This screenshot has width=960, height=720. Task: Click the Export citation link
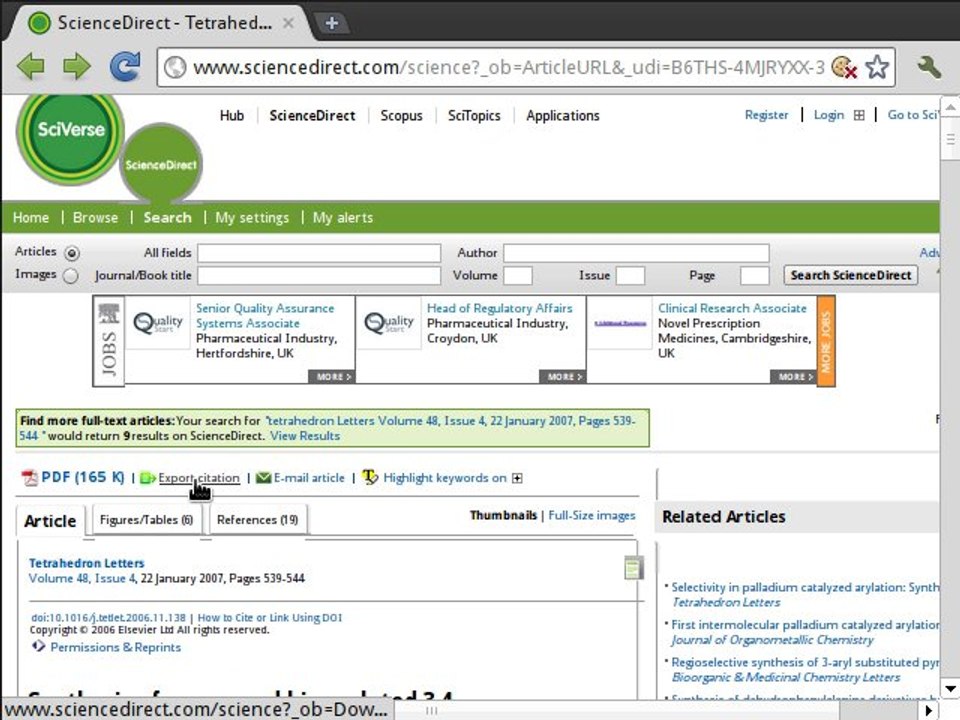coord(199,478)
